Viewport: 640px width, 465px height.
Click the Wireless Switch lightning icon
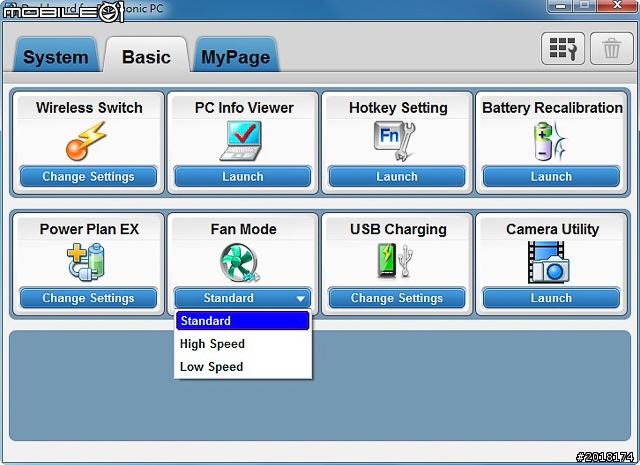[86, 141]
